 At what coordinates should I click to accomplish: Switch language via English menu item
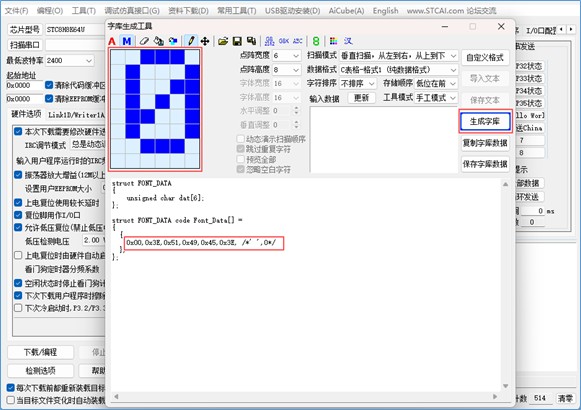[385, 11]
